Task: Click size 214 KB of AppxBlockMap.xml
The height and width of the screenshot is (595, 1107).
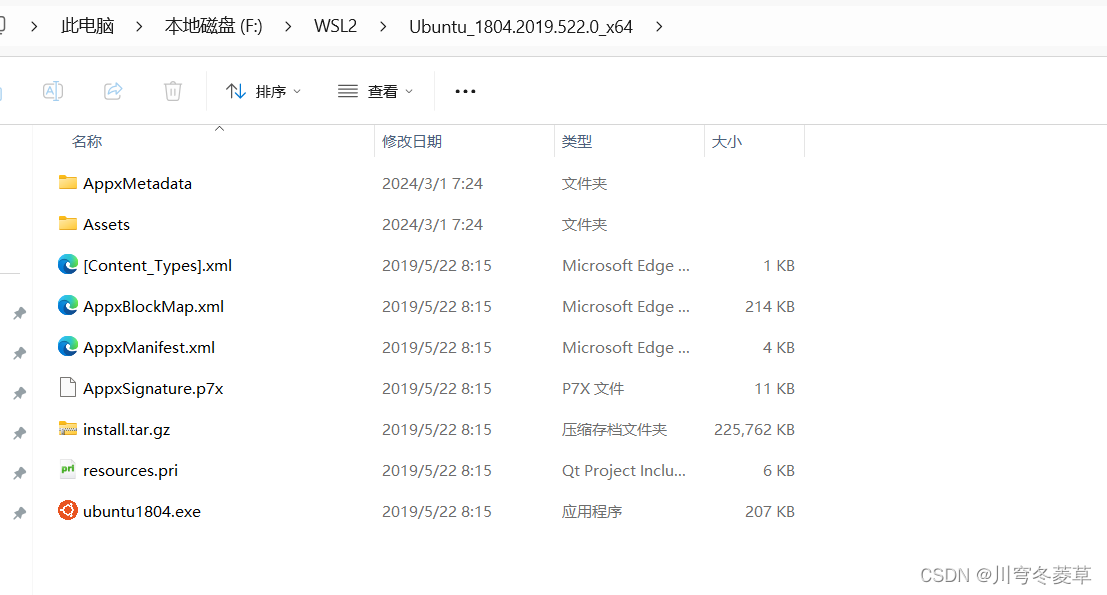Action: (x=770, y=306)
